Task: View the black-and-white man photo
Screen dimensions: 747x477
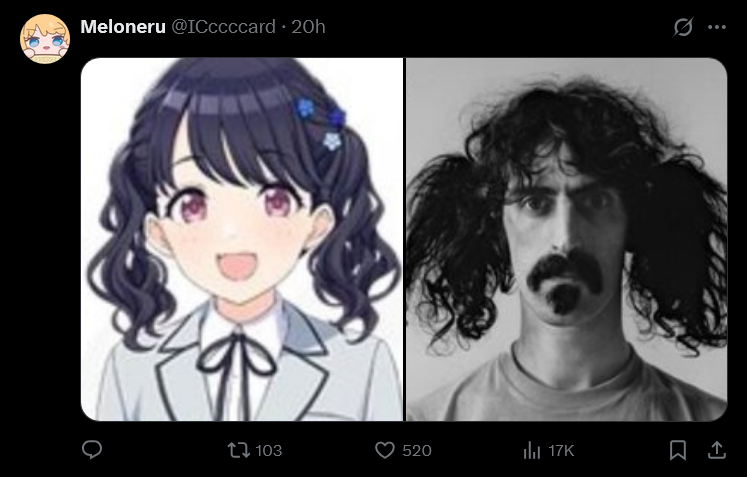Action: [566, 239]
